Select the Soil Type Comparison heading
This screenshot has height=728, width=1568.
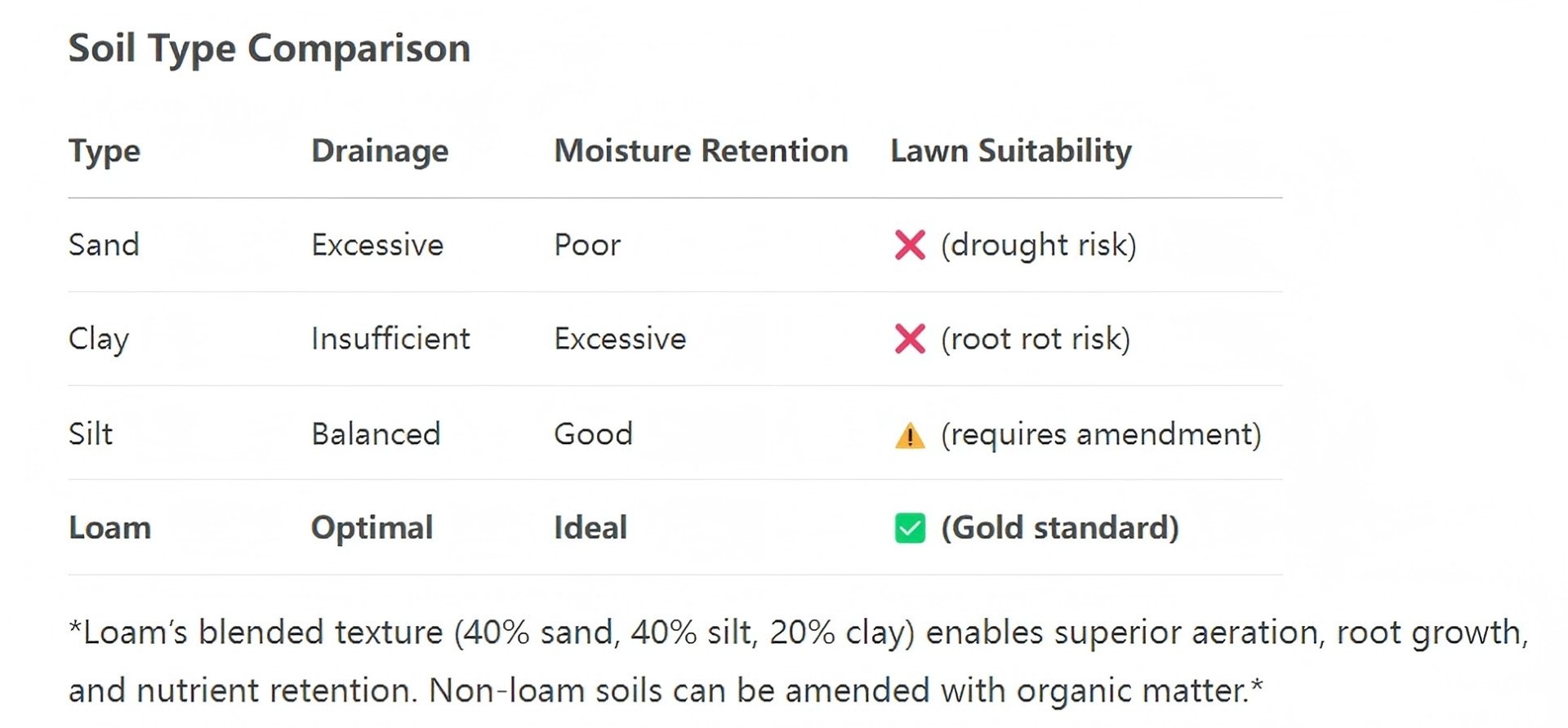coord(269,48)
